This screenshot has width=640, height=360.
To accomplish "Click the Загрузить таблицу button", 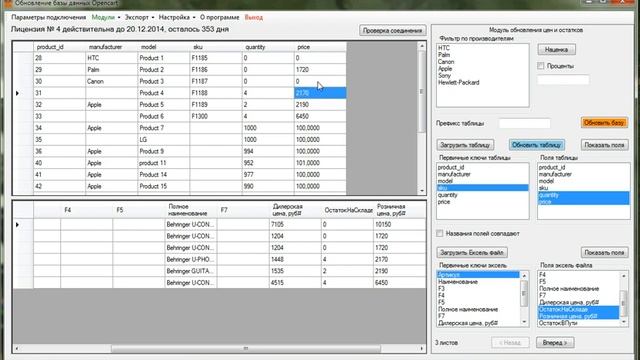I will click(465, 145).
